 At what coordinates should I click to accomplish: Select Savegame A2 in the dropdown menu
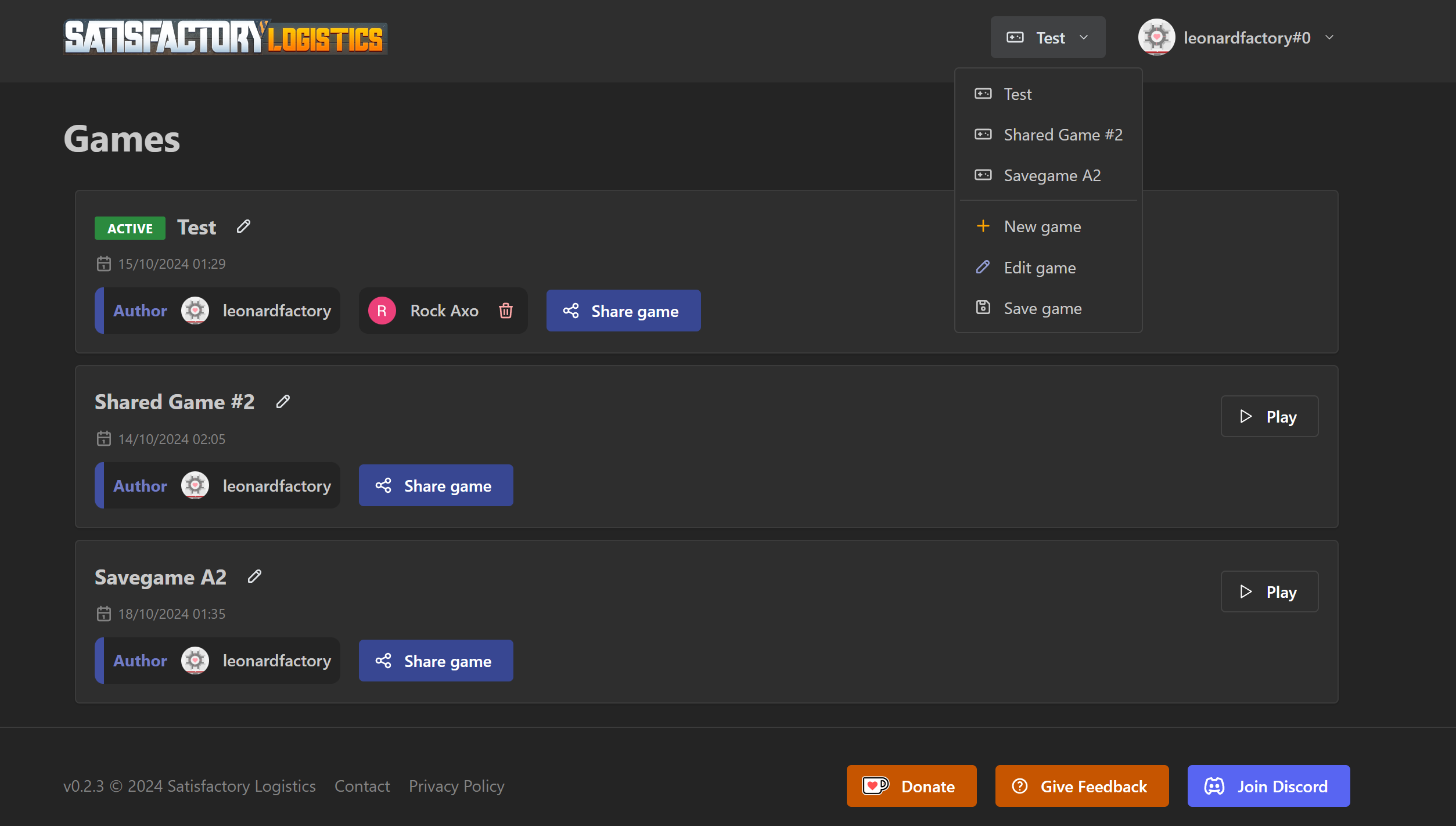tap(1052, 175)
